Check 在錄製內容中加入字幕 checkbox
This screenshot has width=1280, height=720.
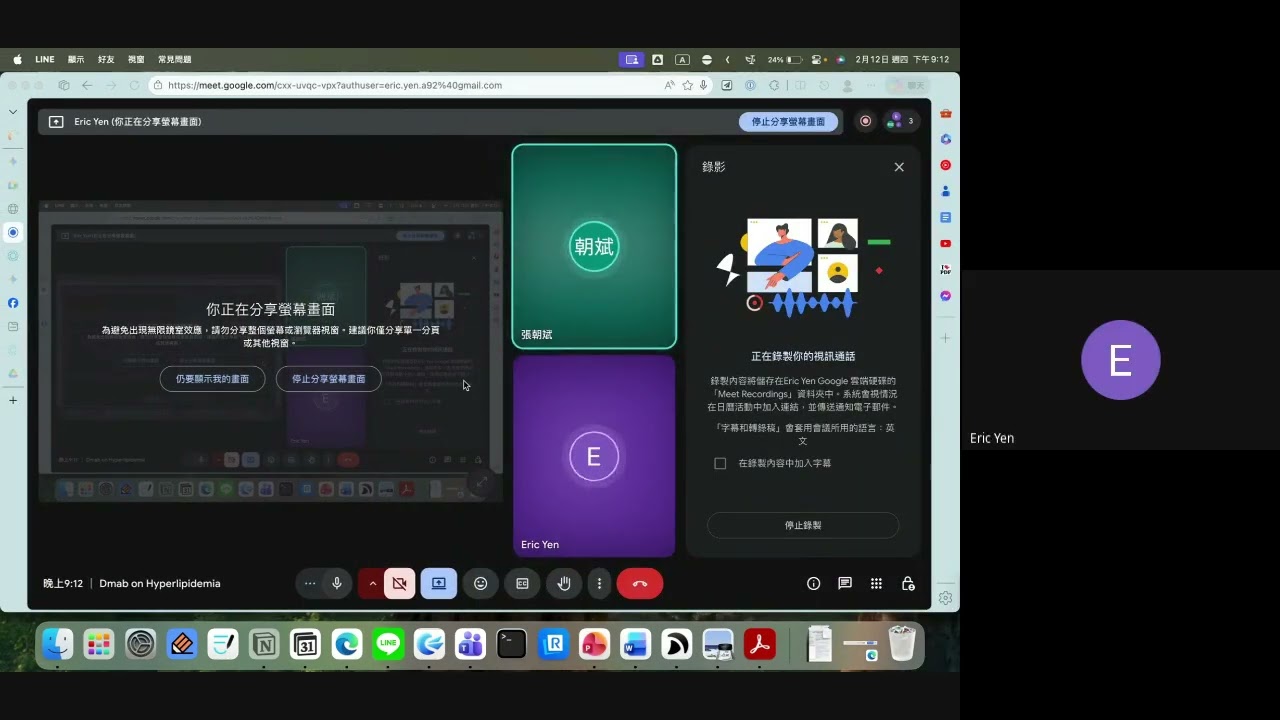coord(720,463)
